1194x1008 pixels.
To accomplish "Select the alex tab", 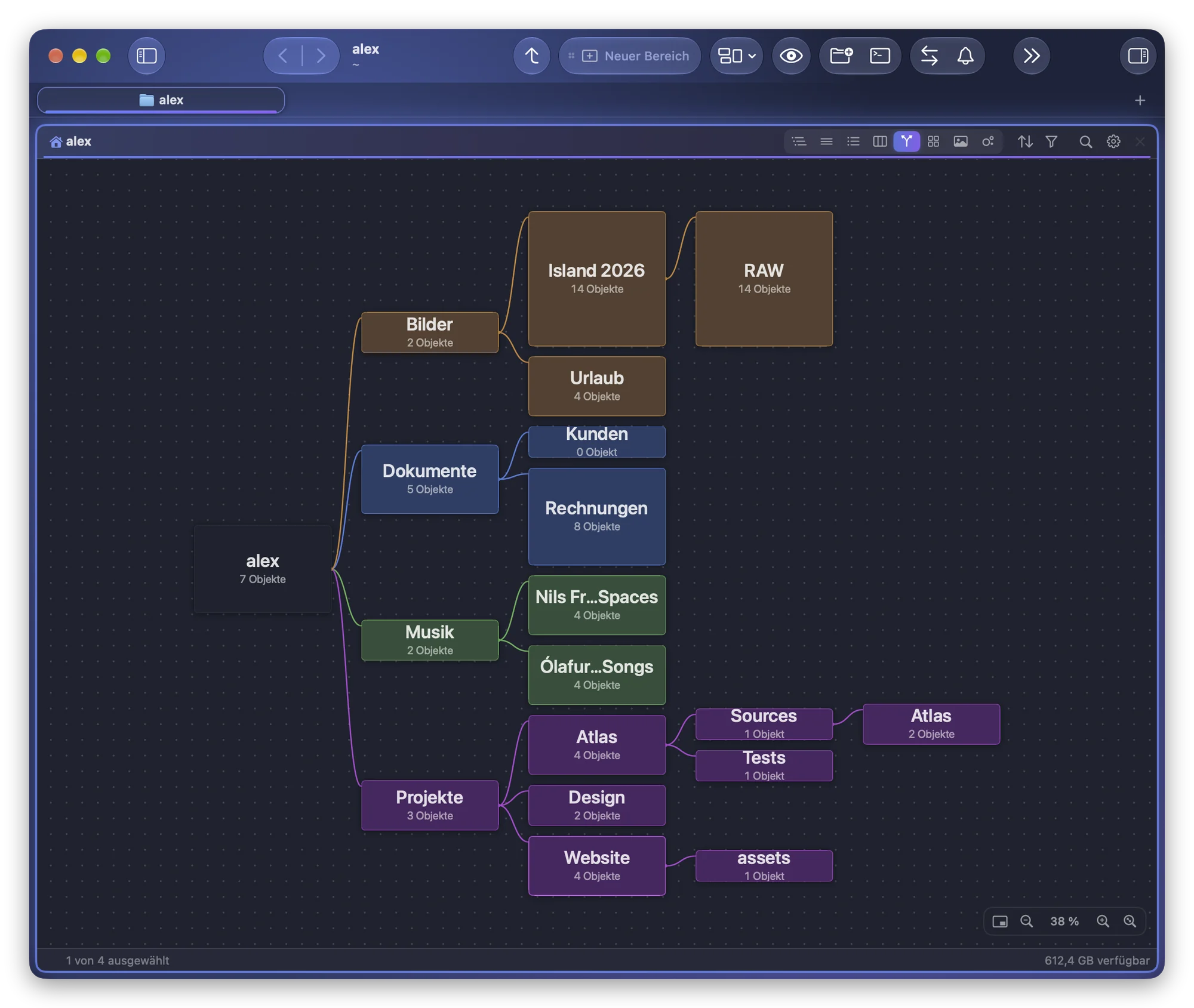I will click(161, 100).
